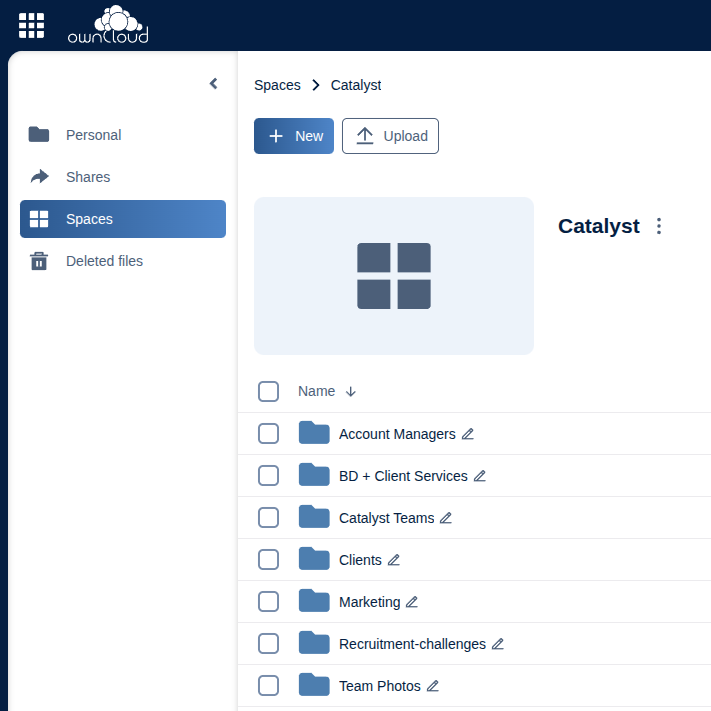Open the Catalyst space three-dot menu
The height and width of the screenshot is (711, 711).
[658, 226]
